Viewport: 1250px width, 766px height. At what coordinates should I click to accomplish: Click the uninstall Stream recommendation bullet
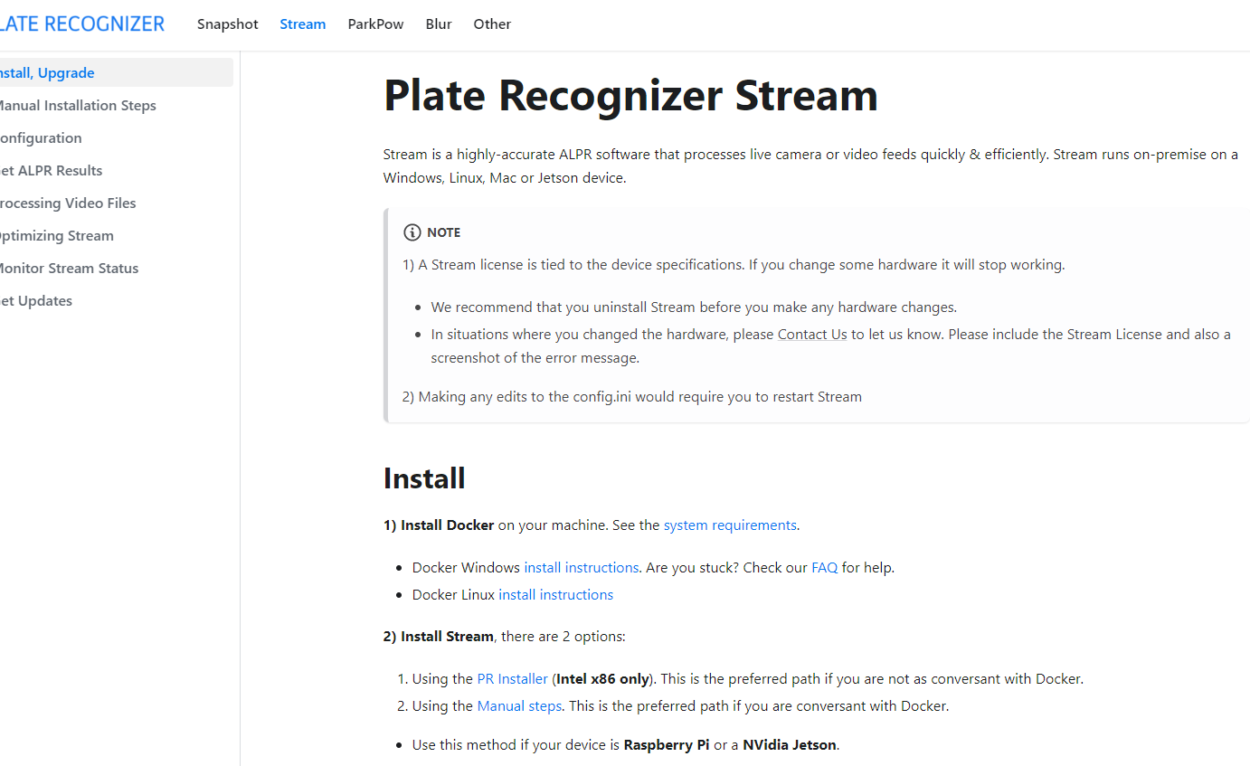tap(694, 307)
